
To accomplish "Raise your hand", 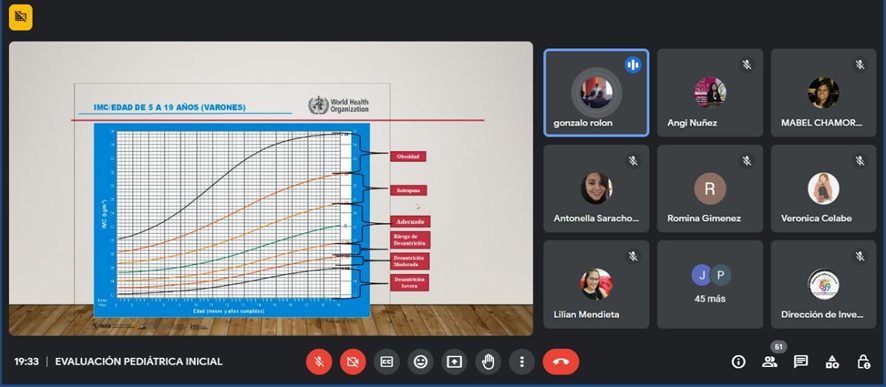I will pos(488,362).
